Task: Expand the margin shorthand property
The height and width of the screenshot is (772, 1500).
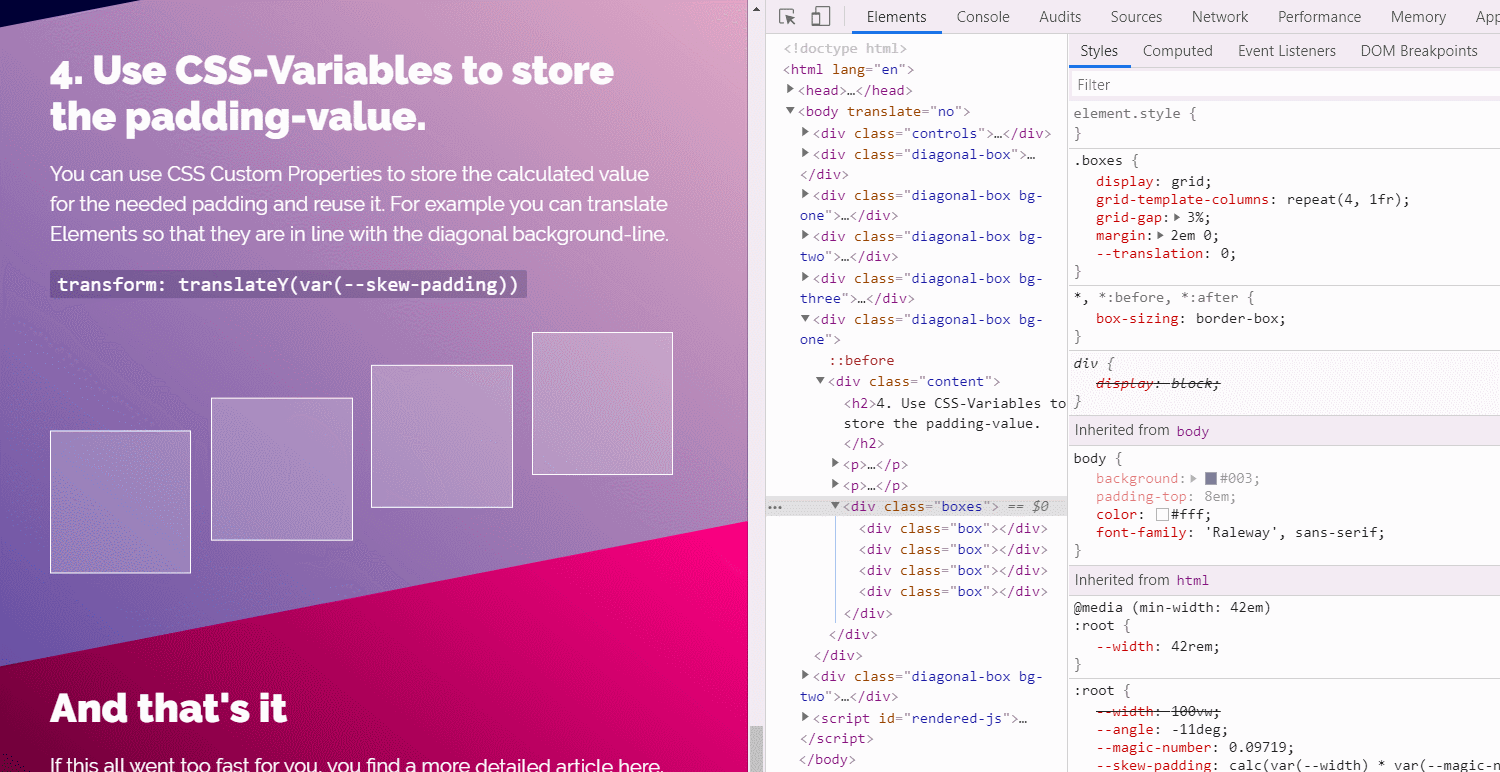Action: [x=1161, y=236]
